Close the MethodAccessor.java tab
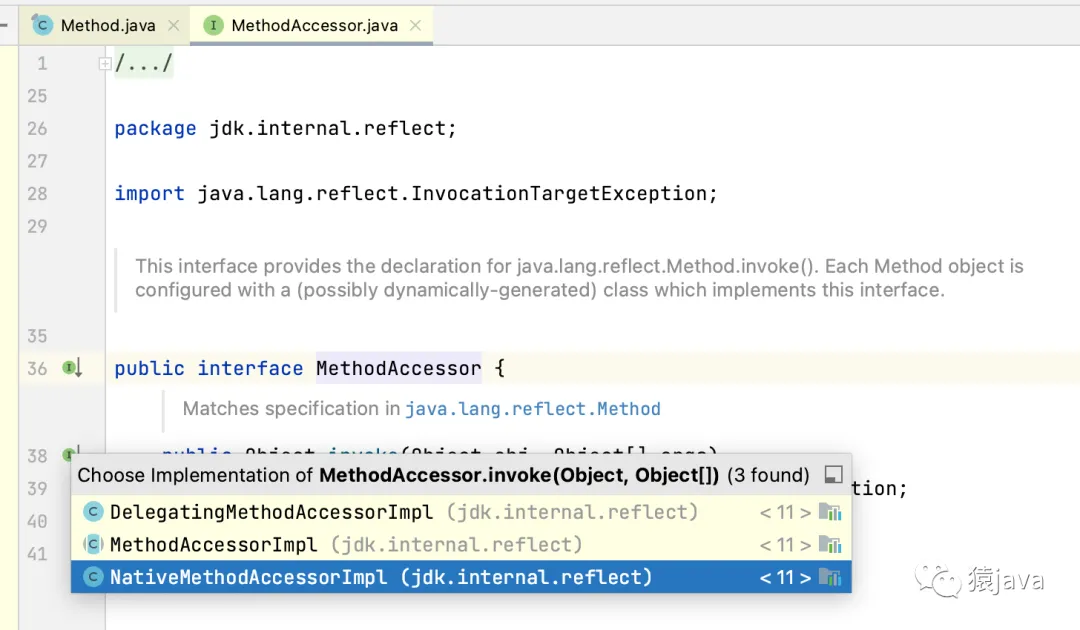The height and width of the screenshot is (630, 1080). tap(416, 26)
